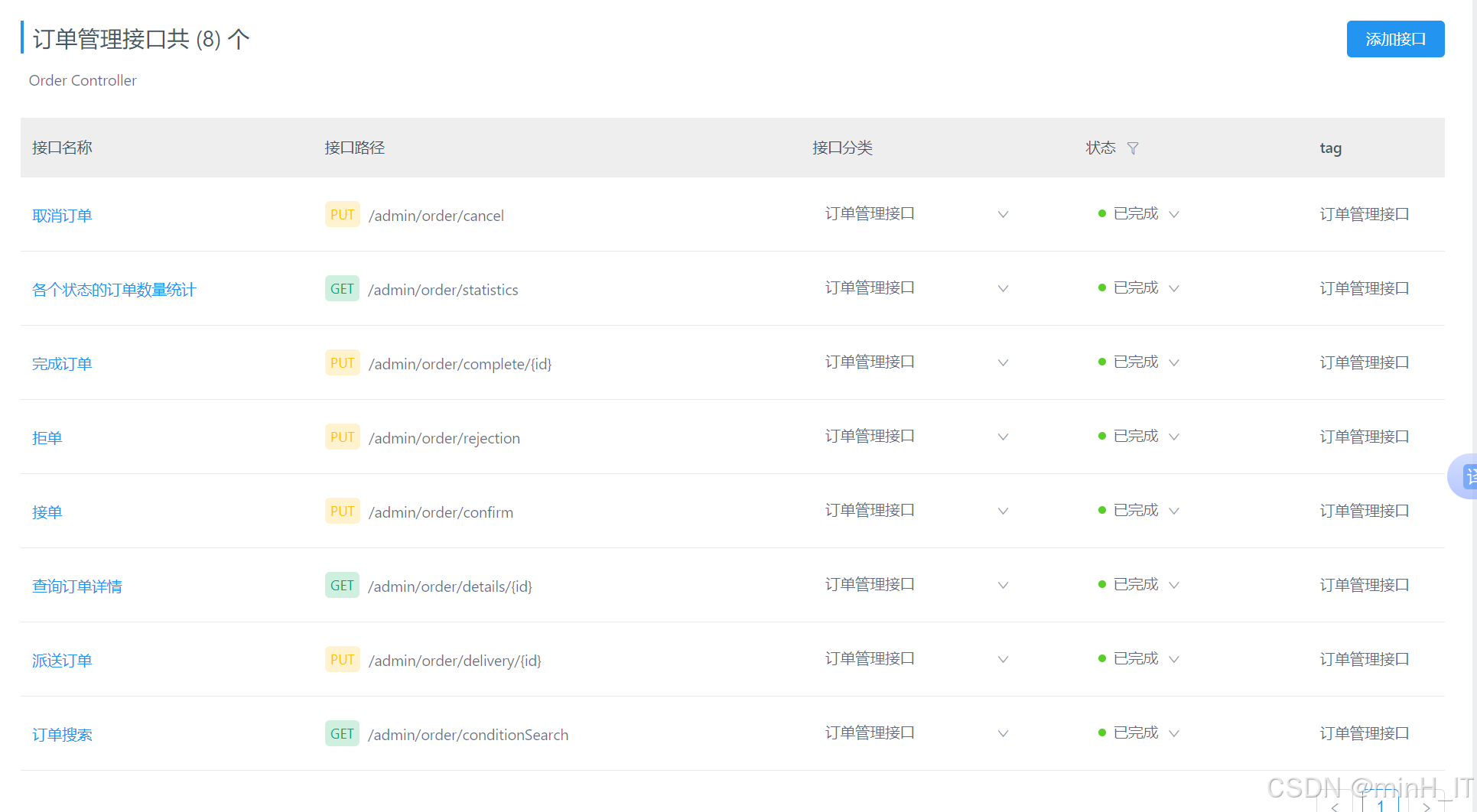Click the 接口路径 column header
Screen dimensions: 1477x812
(354, 148)
